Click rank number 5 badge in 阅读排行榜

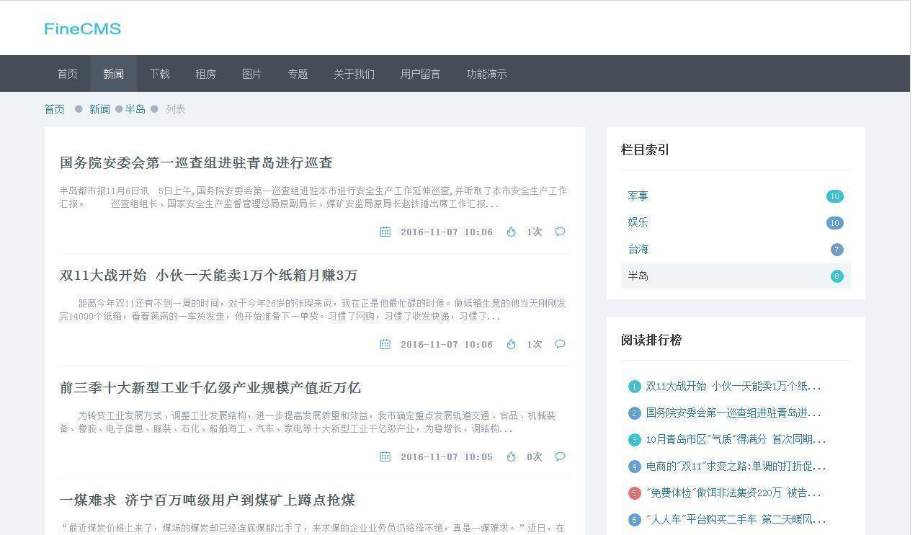point(635,494)
